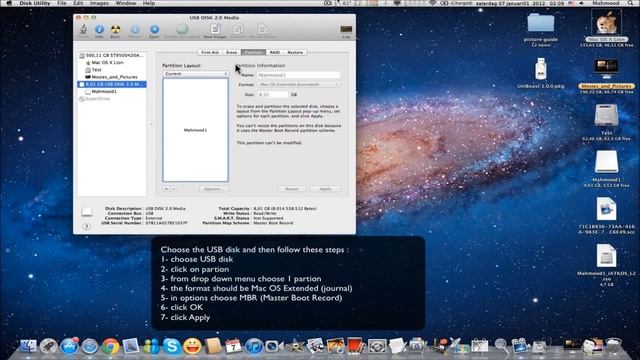Viewport: 640px width, 360px height.
Task: Launch Google Chrome from the dock
Action: click(110, 346)
